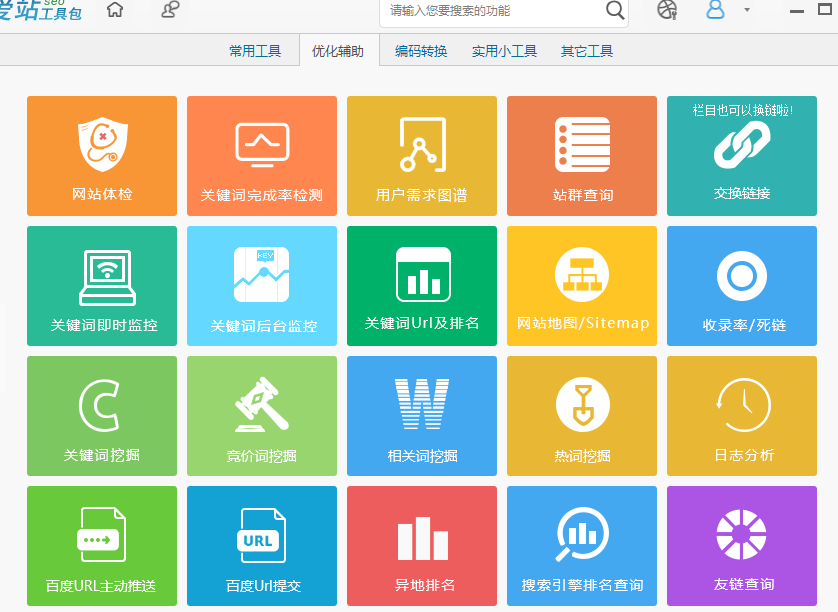Open the 关键词挖掘 tool

[101, 415]
